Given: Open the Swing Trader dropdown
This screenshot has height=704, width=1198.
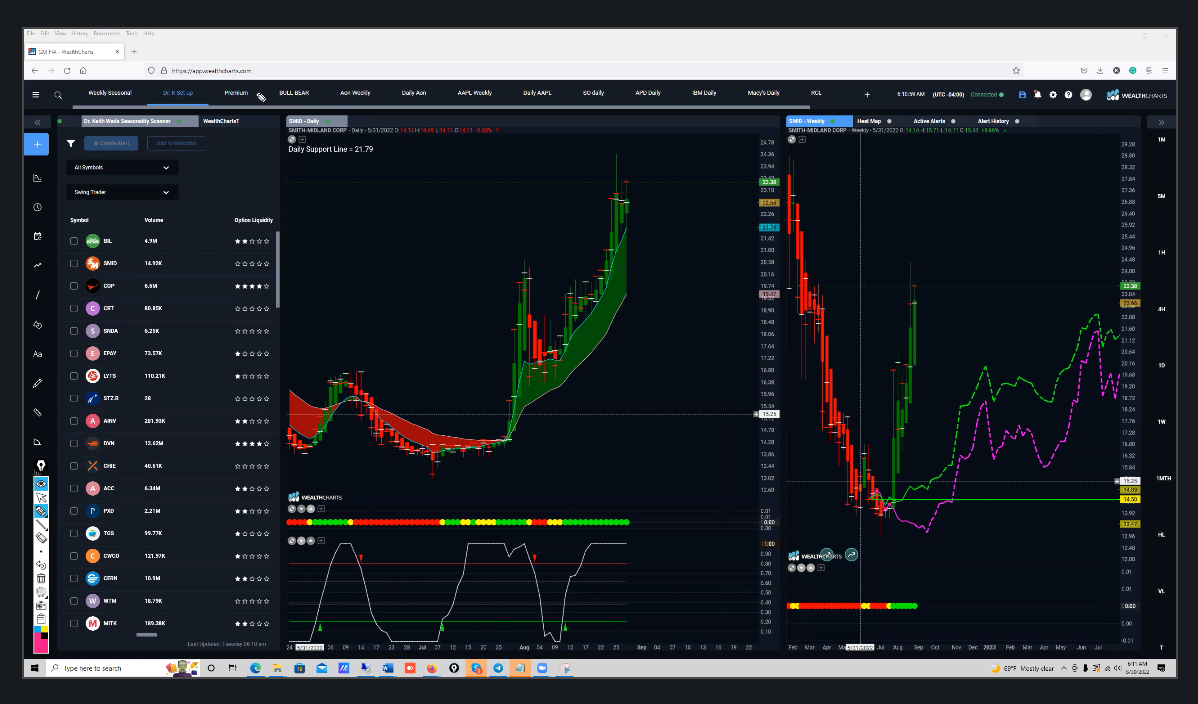Looking at the screenshot, I should click(122, 193).
